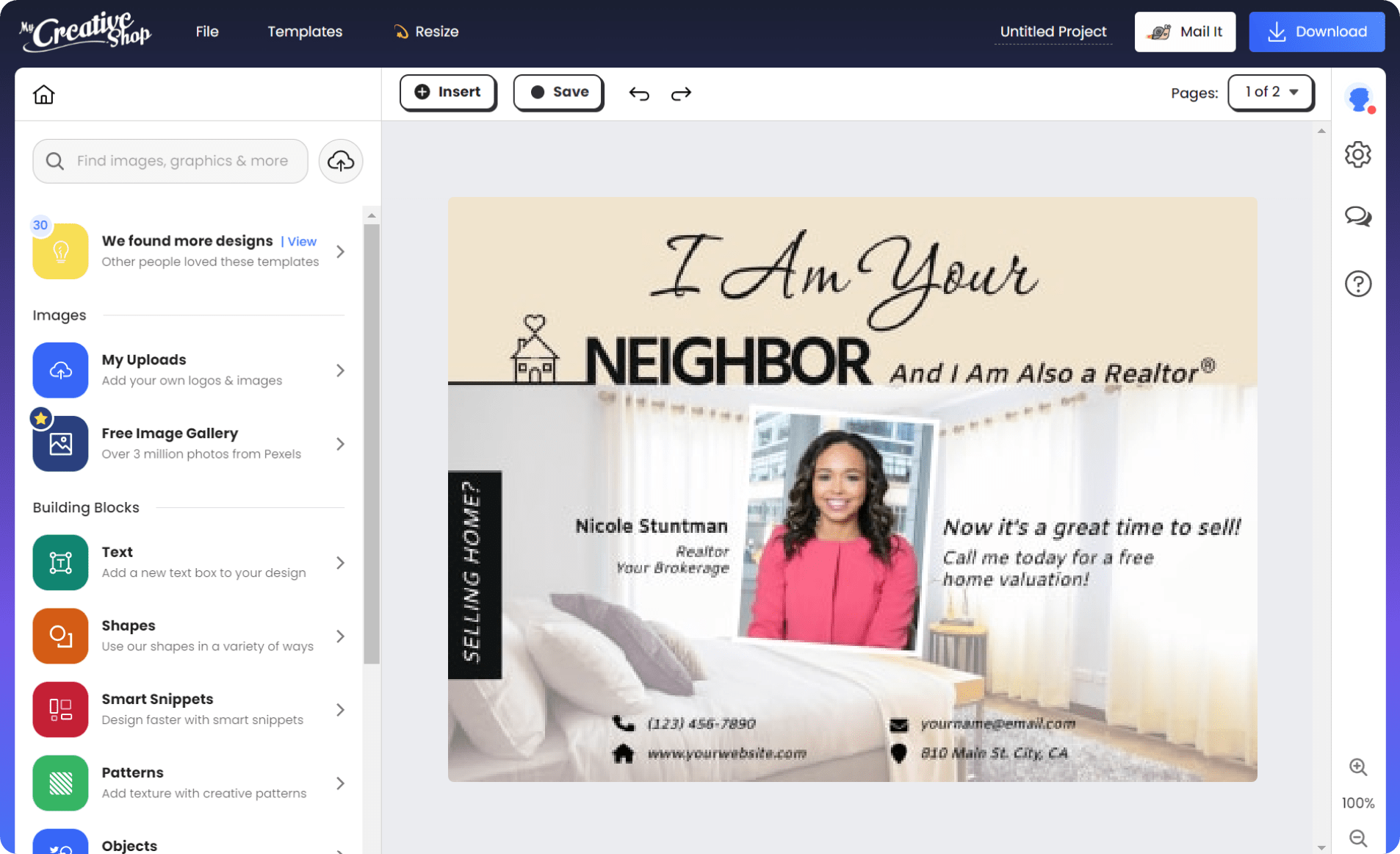Select the 810 Main St. address text
This screenshot has height=854, width=1400.
(x=994, y=753)
